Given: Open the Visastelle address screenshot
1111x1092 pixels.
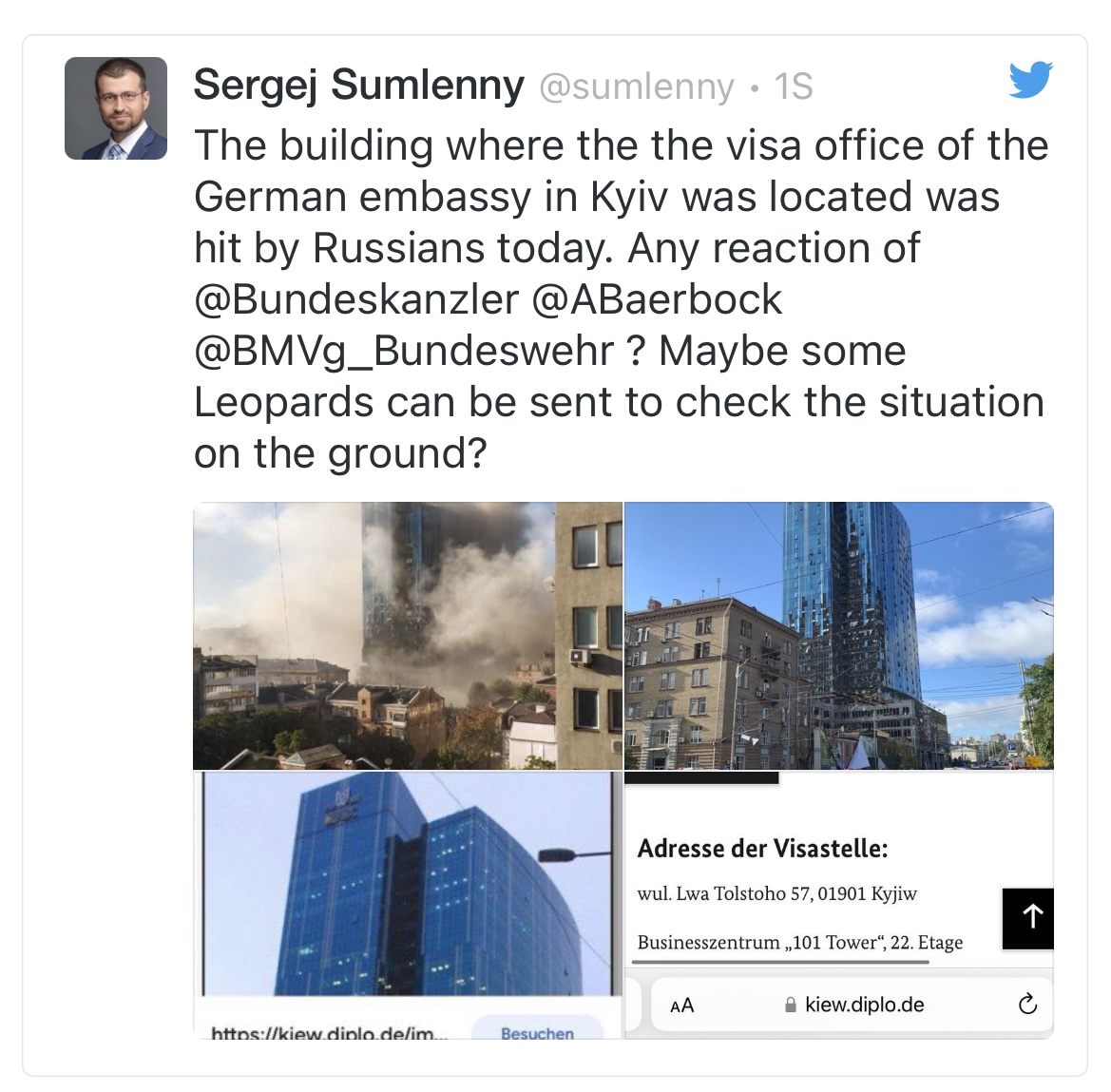Looking at the screenshot, I should (x=839, y=905).
